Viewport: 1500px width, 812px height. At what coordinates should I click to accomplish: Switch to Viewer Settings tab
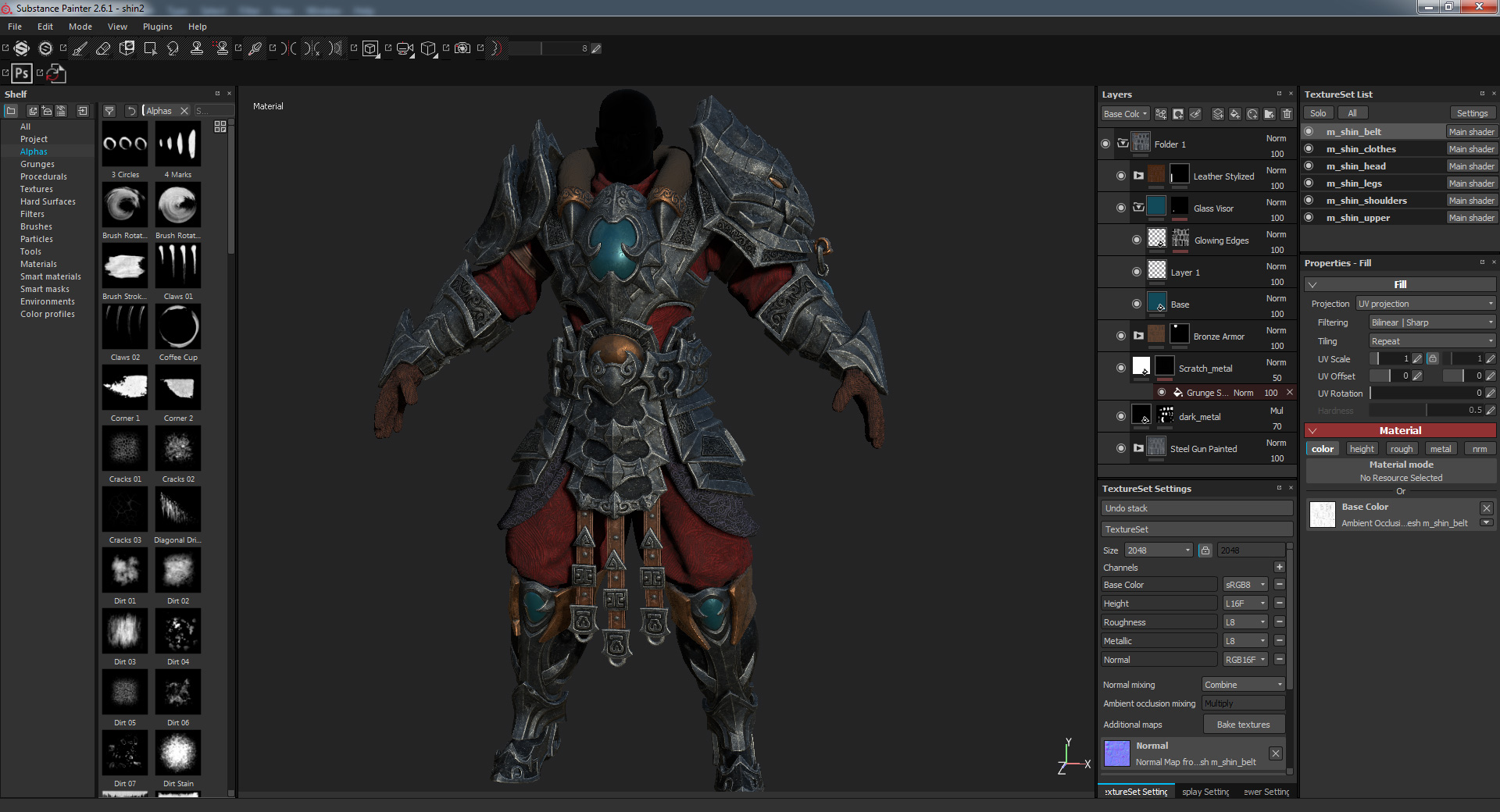(1266, 792)
